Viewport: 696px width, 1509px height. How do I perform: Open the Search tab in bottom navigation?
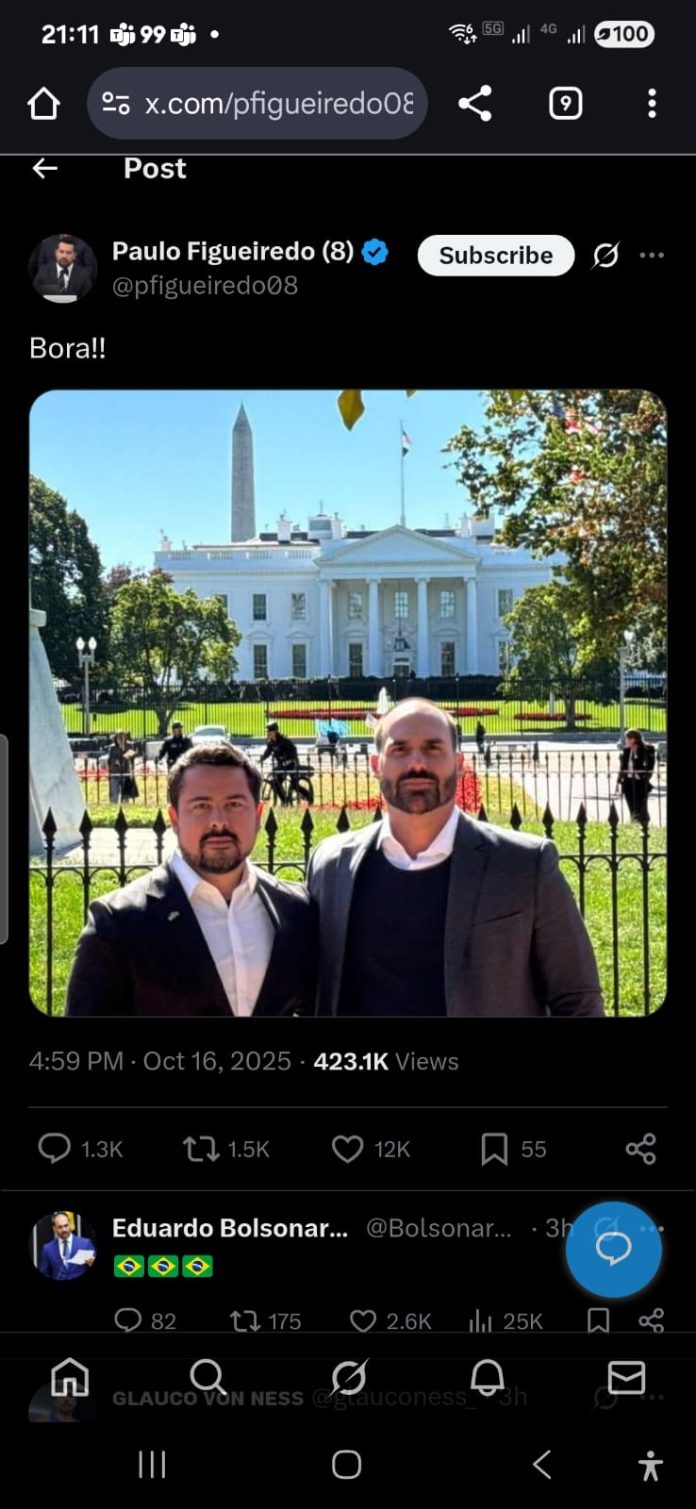click(x=208, y=1377)
